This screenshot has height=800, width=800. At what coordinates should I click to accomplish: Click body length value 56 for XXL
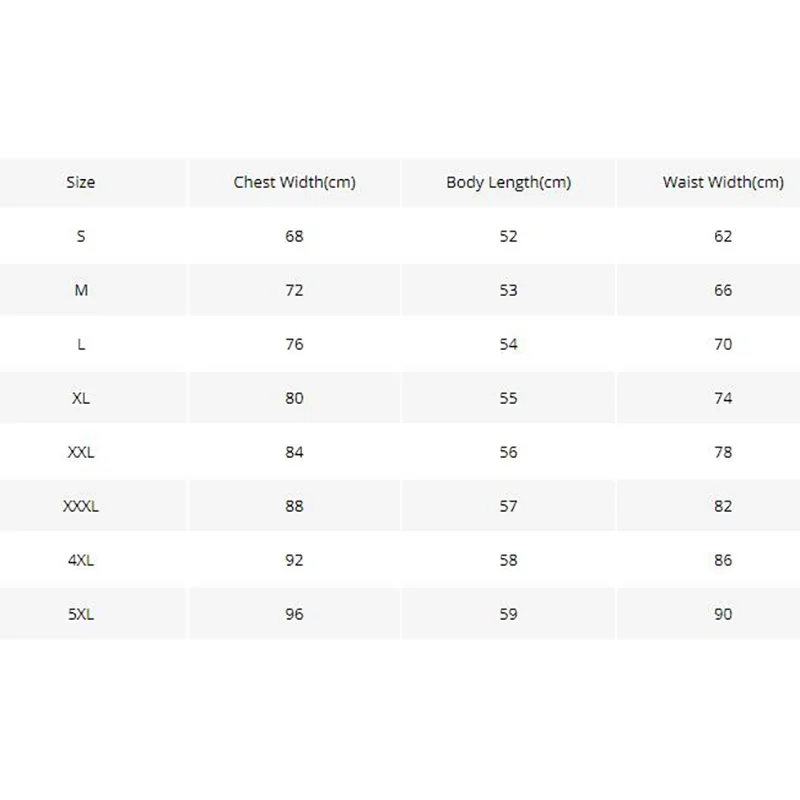508,452
